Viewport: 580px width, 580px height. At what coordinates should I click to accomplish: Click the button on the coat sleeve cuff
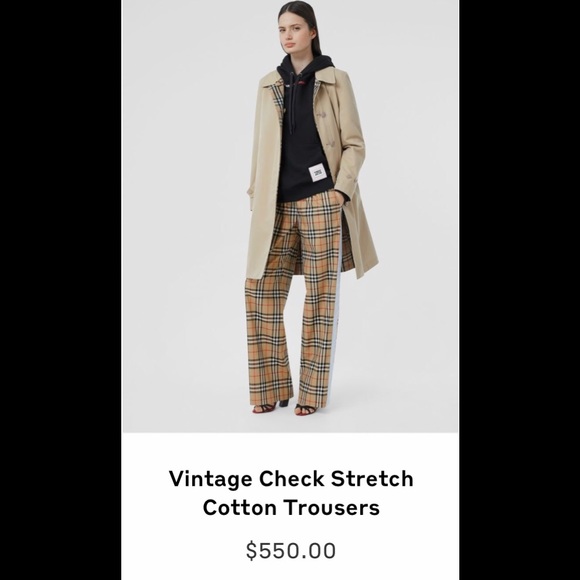pyautogui.click(x=351, y=177)
